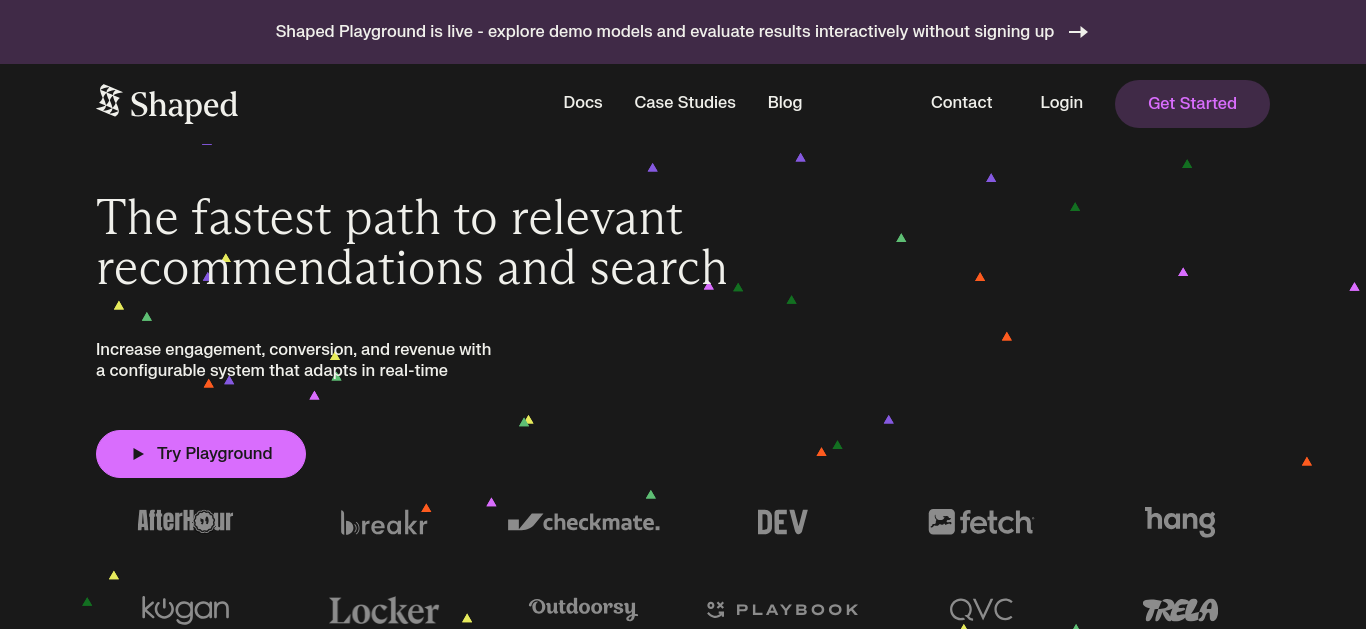
Task: Open the Playbook customer logo
Action: [782, 609]
